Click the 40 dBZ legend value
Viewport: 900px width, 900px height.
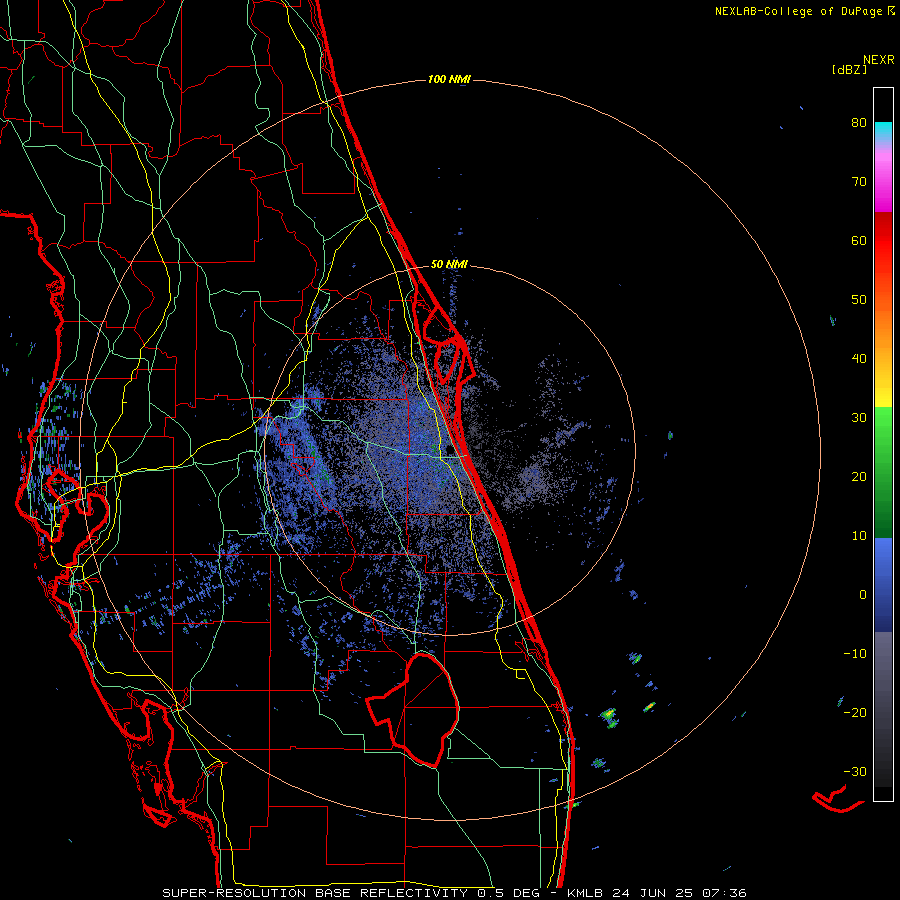click(859, 359)
